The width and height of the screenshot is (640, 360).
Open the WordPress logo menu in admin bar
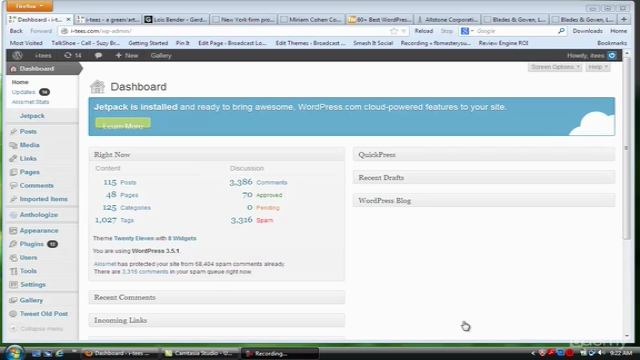[x=17, y=56]
